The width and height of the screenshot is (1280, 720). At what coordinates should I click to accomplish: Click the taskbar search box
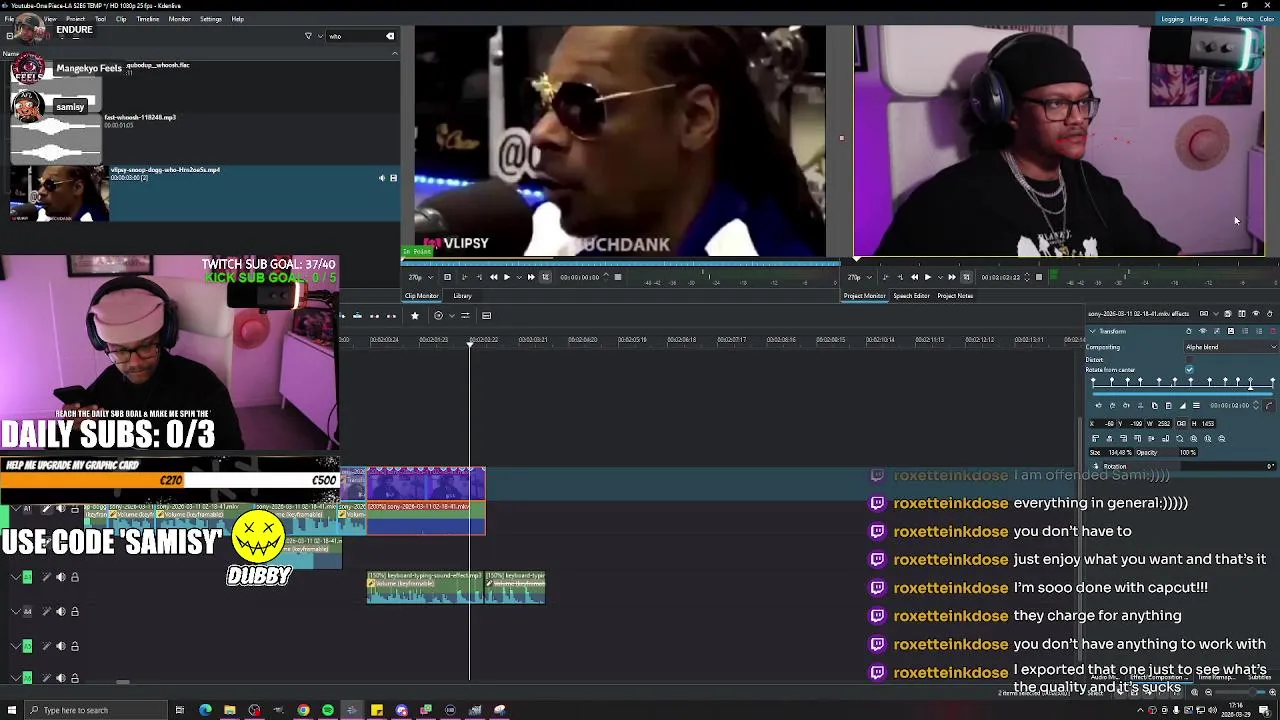[95, 710]
